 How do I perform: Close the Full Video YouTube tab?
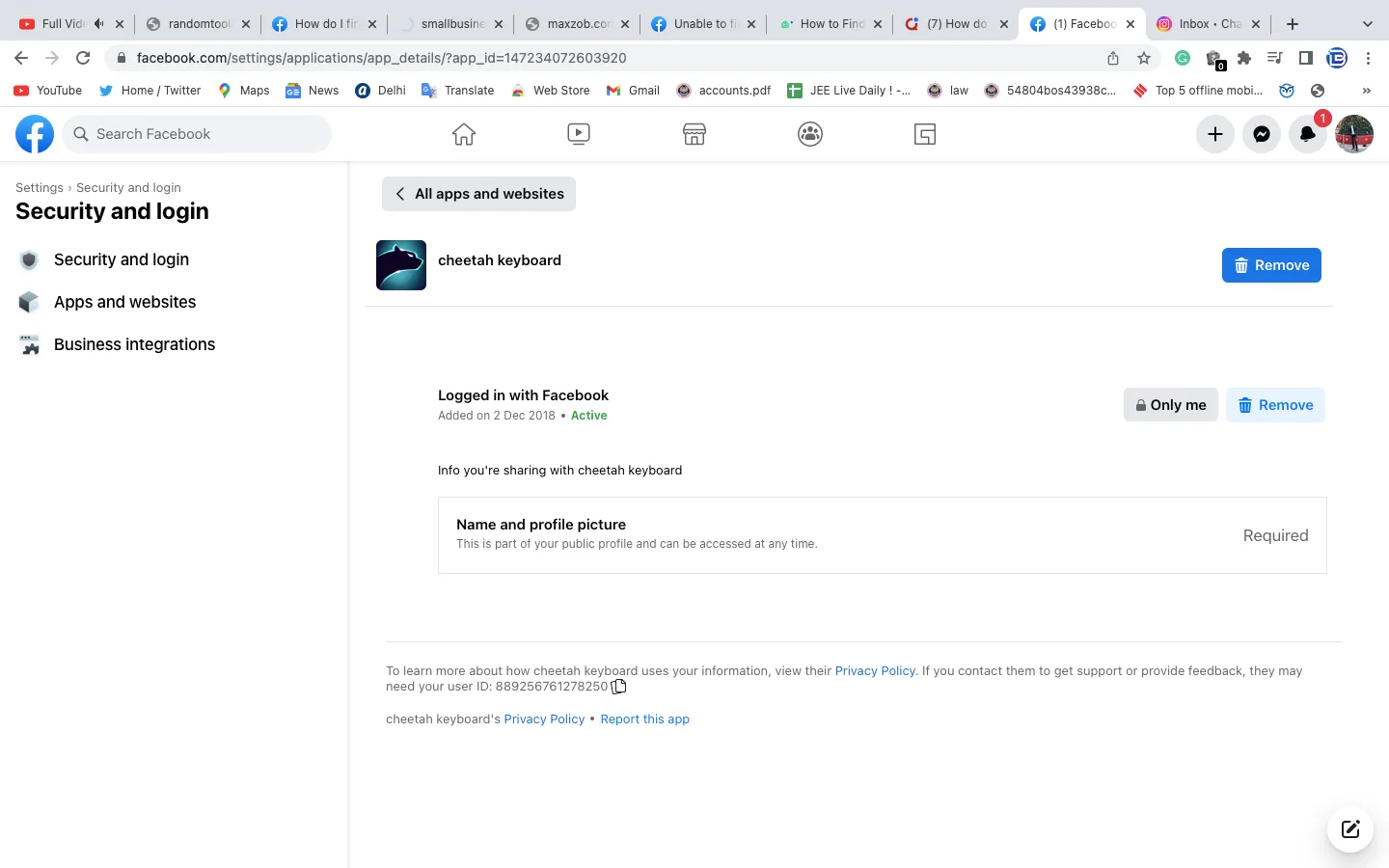pyautogui.click(x=120, y=24)
